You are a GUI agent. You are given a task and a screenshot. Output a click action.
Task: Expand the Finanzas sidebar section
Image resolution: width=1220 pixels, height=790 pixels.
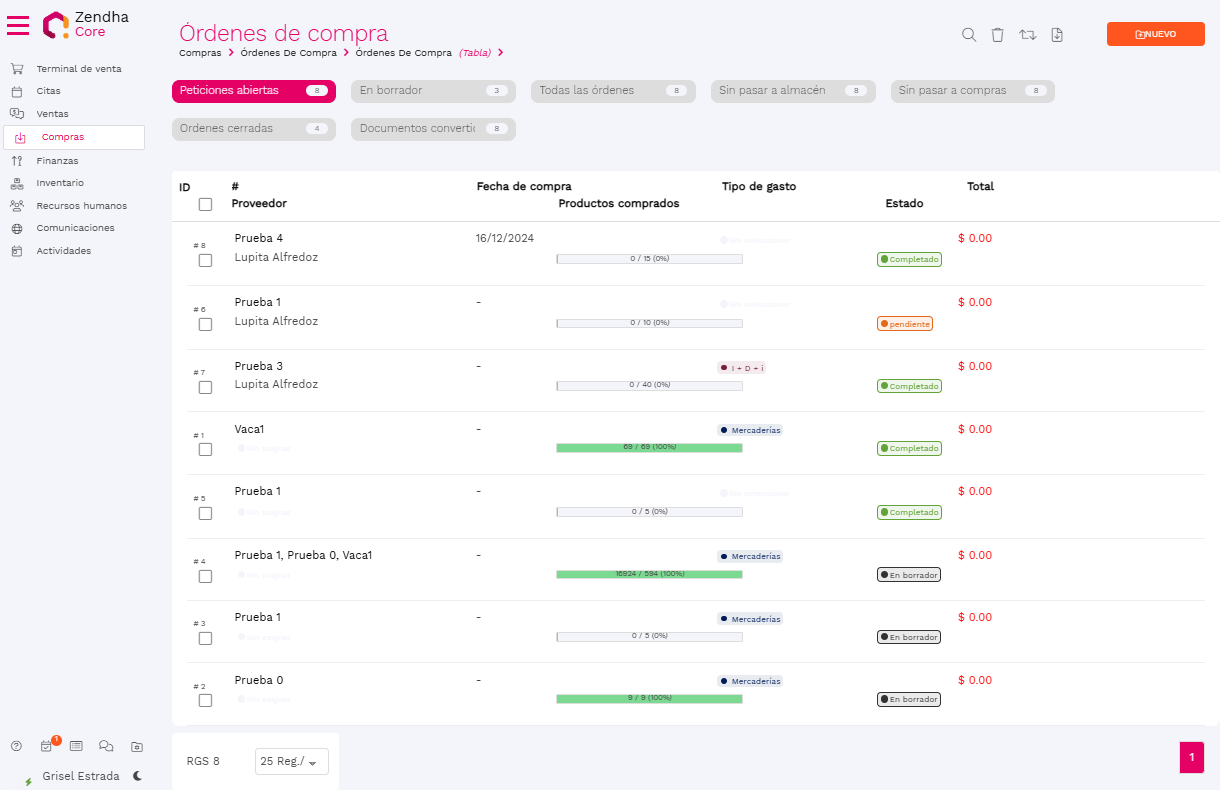tap(57, 160)
